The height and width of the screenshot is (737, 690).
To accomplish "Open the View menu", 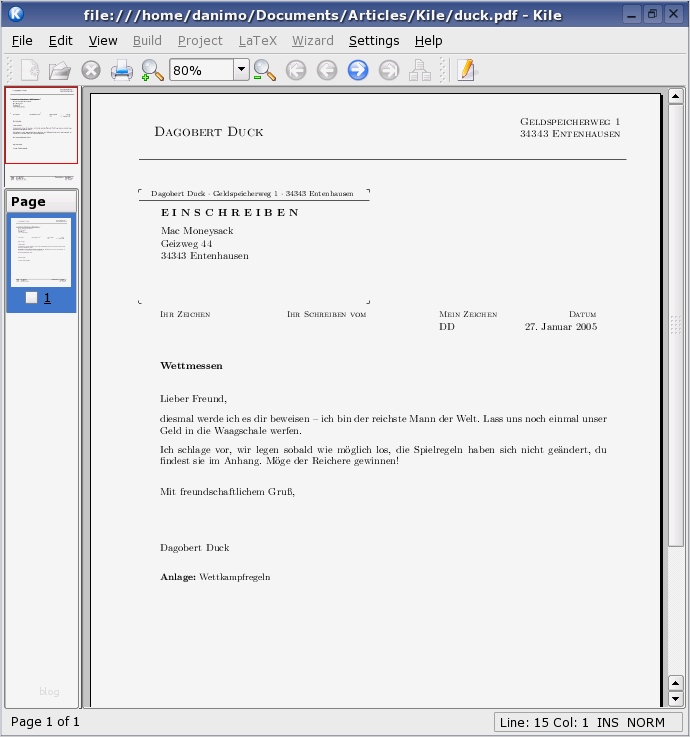I will click(x=103, y=41).
